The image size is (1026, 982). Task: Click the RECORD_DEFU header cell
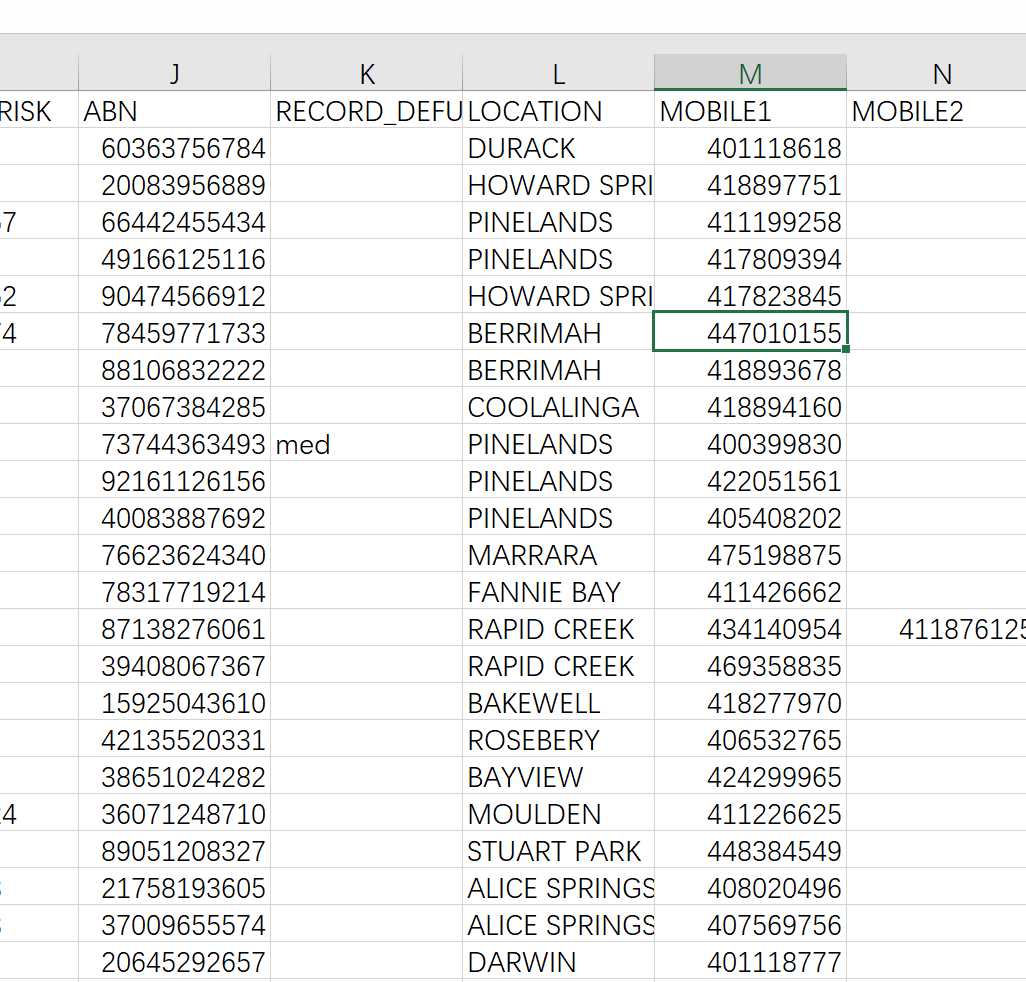366,110
